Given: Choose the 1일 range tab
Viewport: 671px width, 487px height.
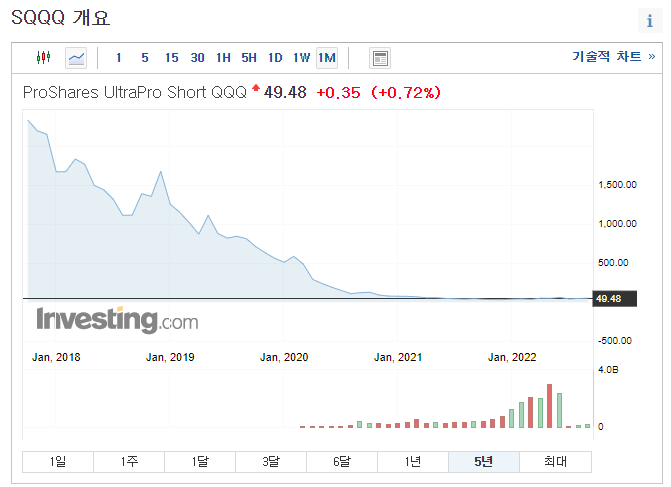Looking at the screenshot, I should [58, 461].
